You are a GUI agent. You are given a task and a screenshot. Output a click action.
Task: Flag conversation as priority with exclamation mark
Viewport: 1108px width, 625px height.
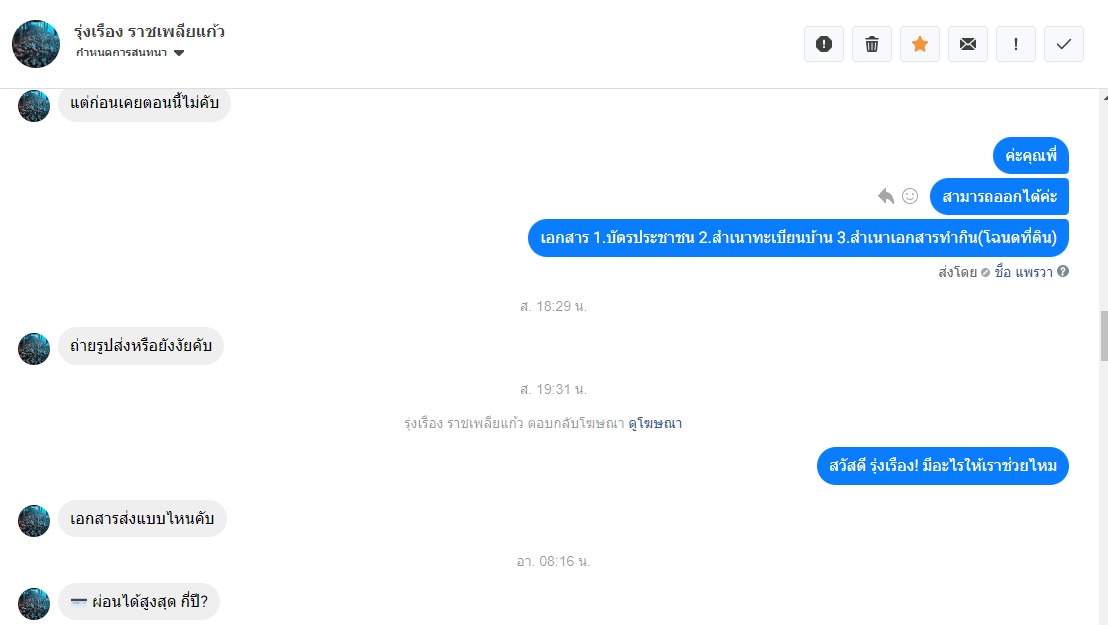pos(1016,44)
